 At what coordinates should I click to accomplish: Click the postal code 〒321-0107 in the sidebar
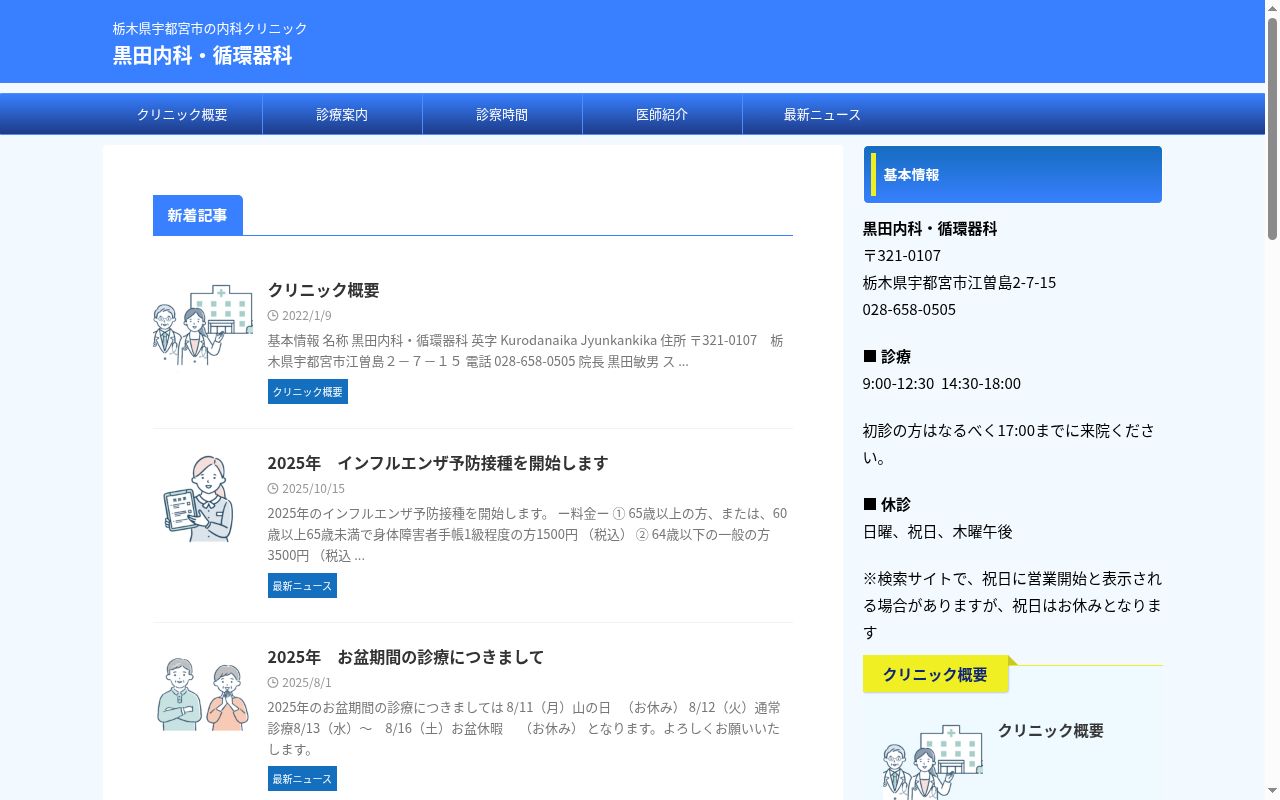coord(902,256)
